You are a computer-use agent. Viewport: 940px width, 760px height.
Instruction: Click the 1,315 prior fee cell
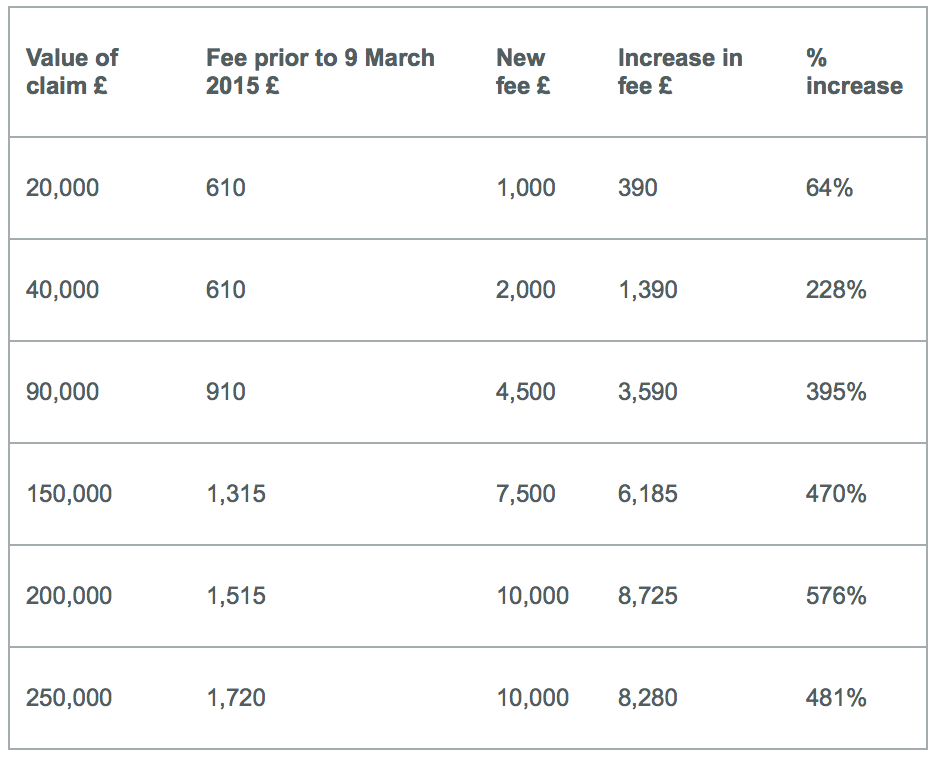[236, 493]
